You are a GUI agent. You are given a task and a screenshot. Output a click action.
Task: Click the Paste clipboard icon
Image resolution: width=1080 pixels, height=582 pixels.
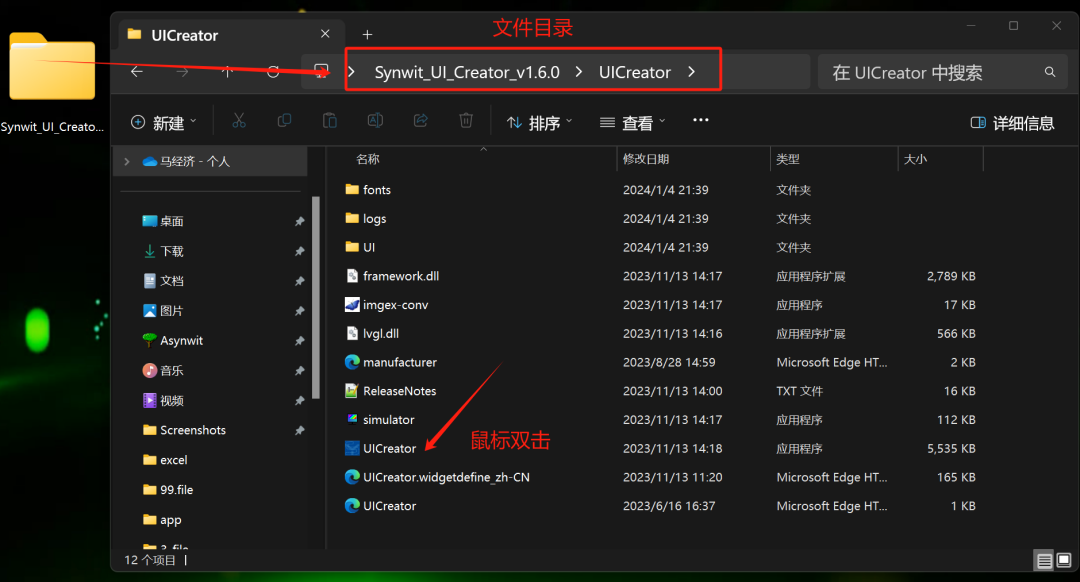[x=329, y=121]
